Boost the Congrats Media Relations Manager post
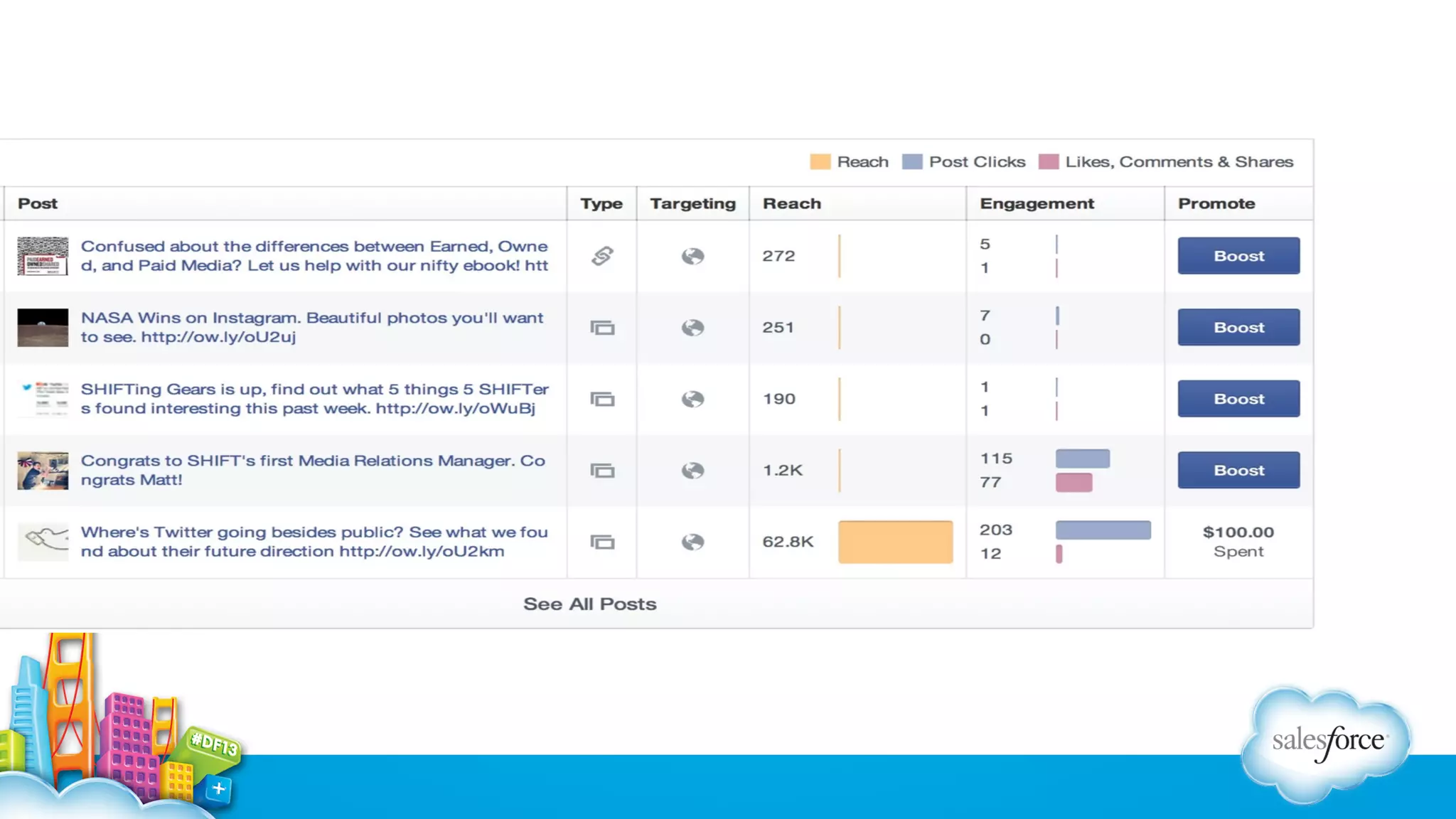The height and width of the screenshot is (819, 1456). coord(1238,471)
